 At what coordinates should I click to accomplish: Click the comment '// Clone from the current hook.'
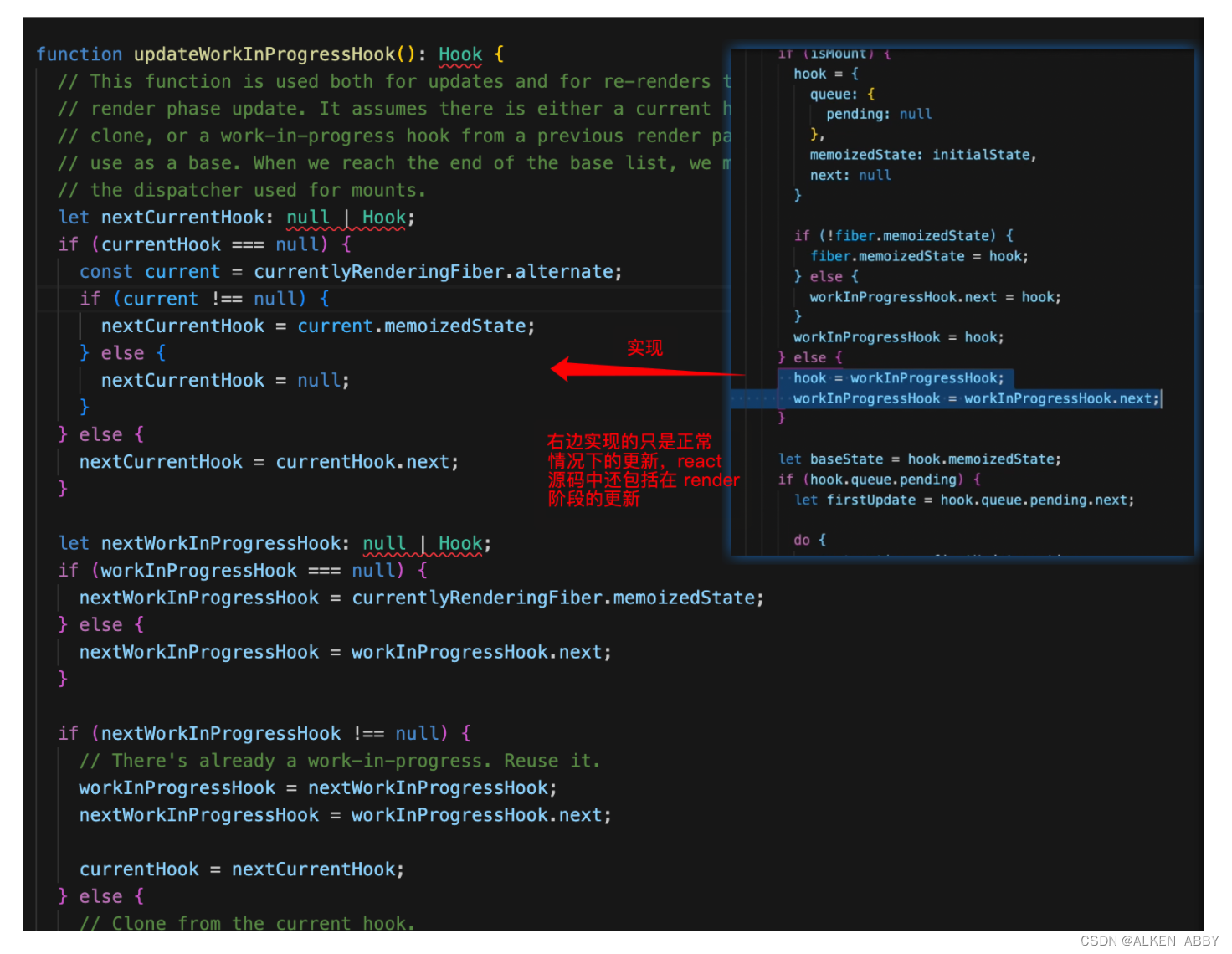(247, 923)
